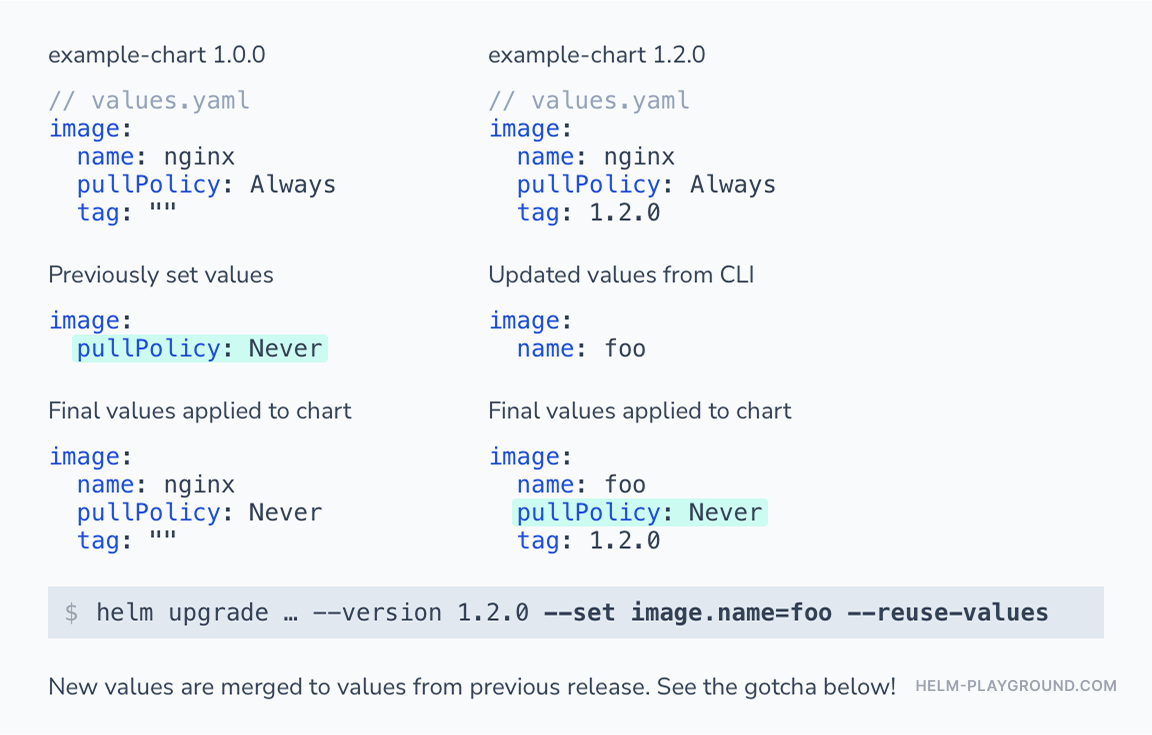Click the right Final values applied to chart heading
The width and height of the screenshot is (1152, 735).
pos(640,411)
